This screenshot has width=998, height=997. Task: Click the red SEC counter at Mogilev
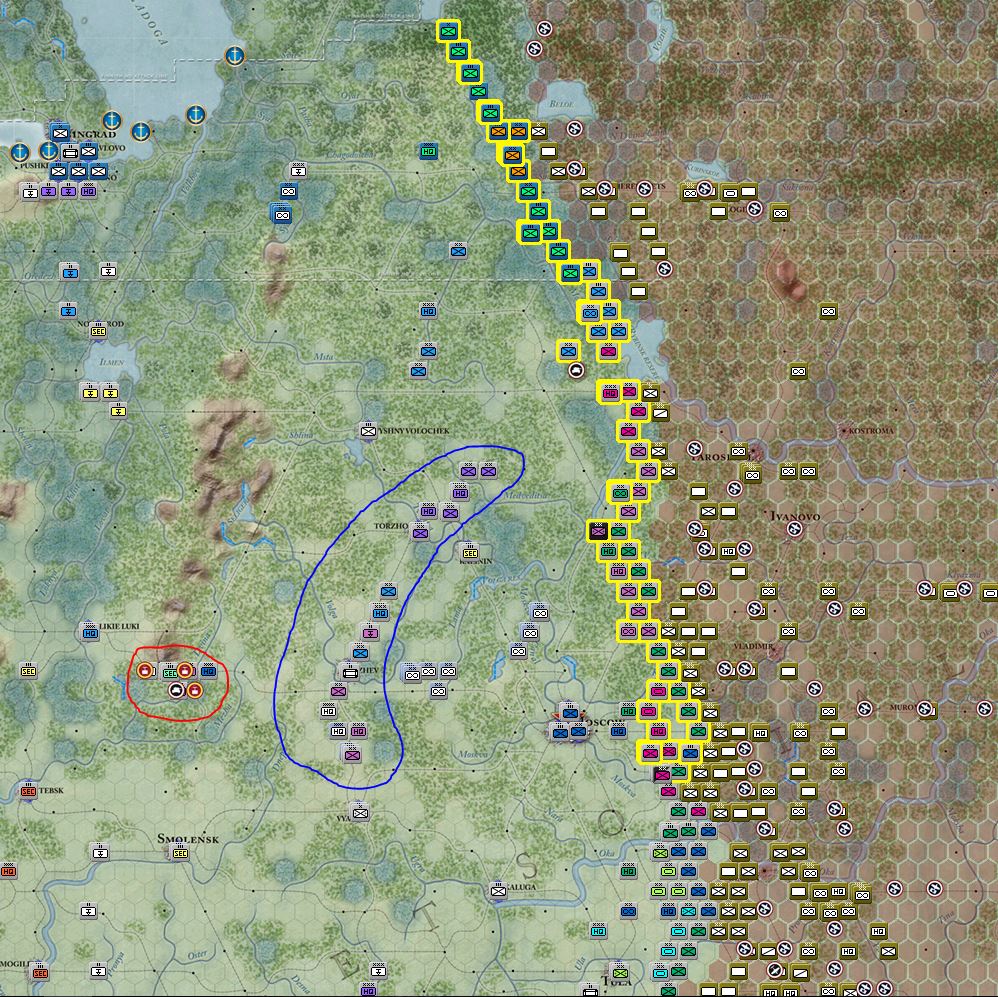[x=39, y=972]
